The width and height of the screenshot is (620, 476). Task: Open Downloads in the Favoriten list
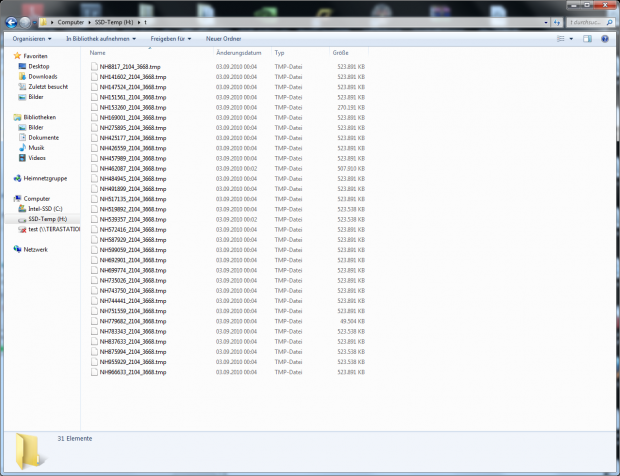pyautogui.click(x=42, y=76)
